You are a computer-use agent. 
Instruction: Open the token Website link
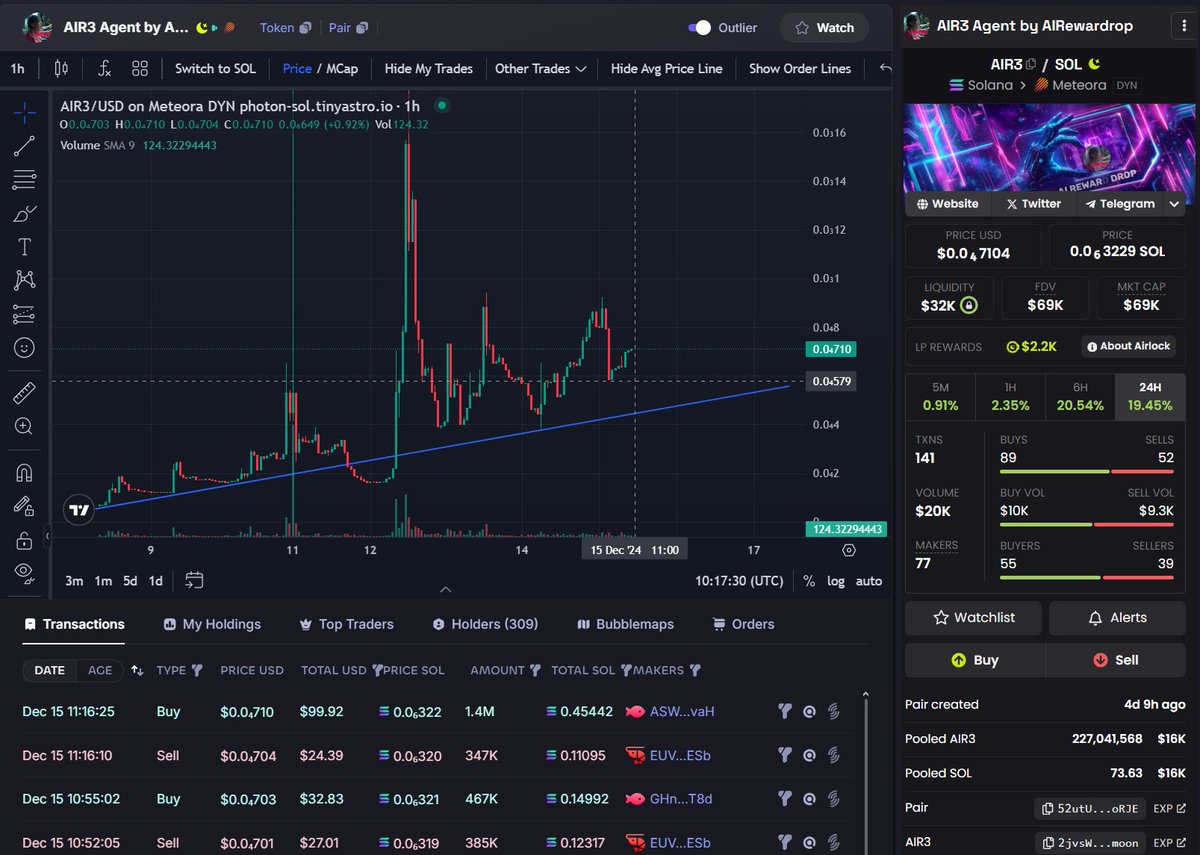point(947,203)
